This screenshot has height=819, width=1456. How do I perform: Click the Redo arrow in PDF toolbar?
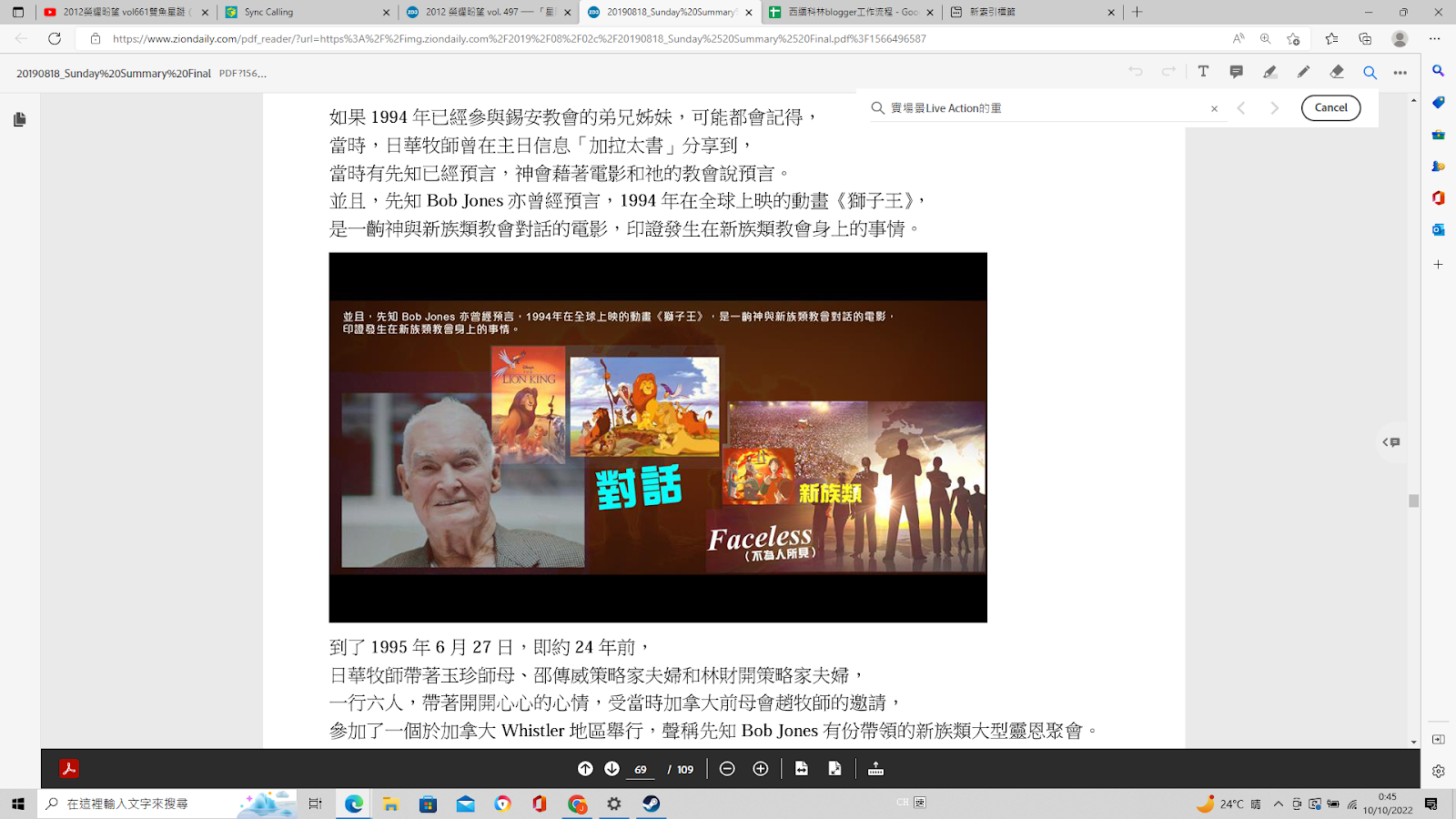click(1168, 72)
